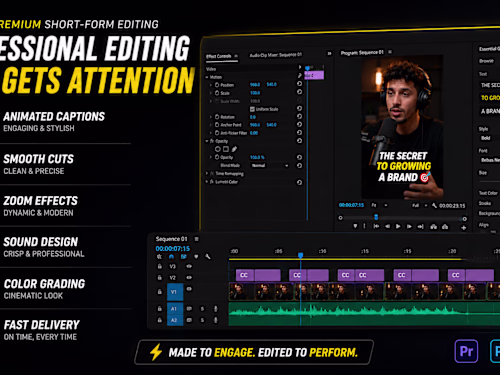Create rectangle mask under Opacity
Screen dimensions: 500x375
tap(226, 149)
